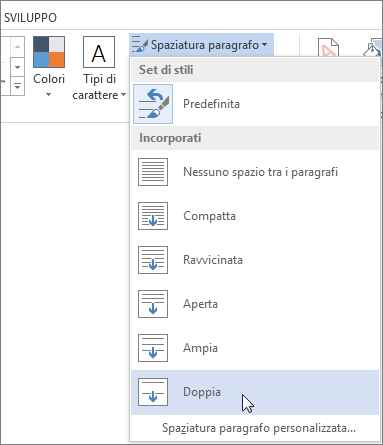The width and height of the screenshot is (383, 445).
Task: Click the gallery scroll down arrow
Action: (17, 67)
